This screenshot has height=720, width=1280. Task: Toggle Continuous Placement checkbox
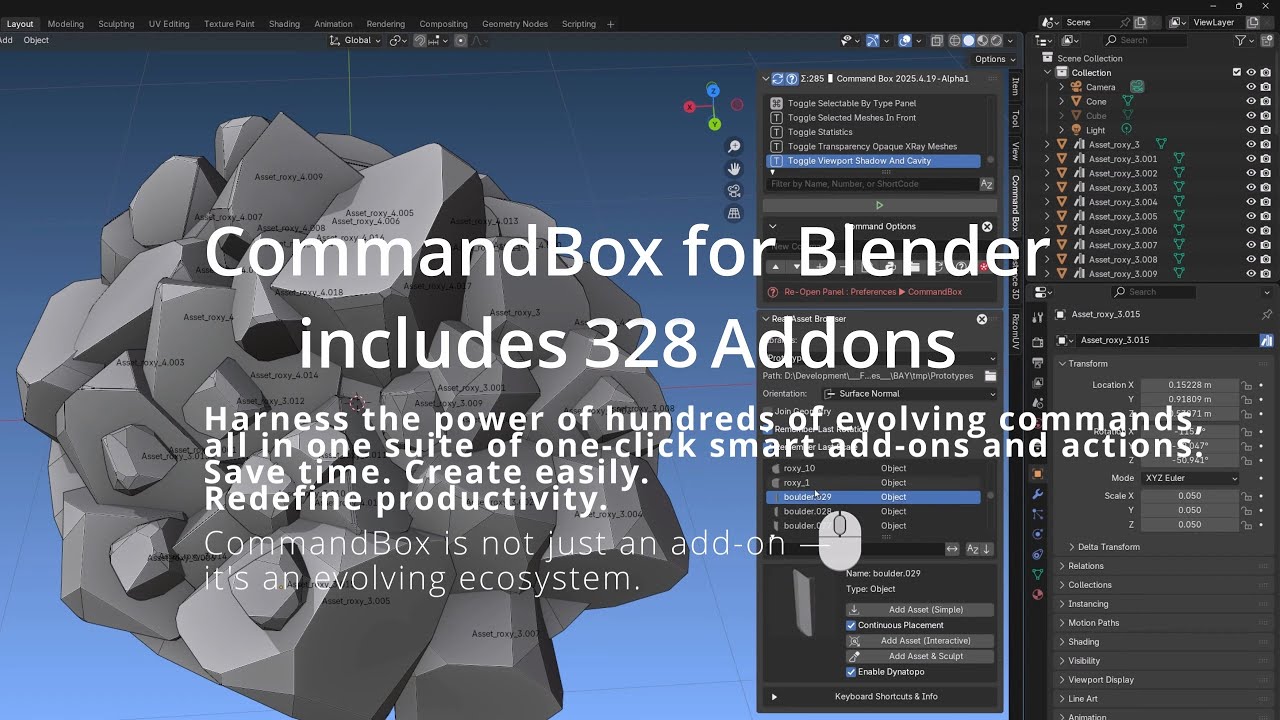pos(851,625)
